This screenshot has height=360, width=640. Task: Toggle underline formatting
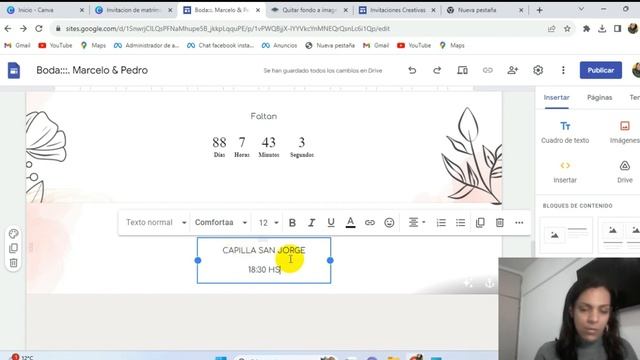[x=331, y=222]
